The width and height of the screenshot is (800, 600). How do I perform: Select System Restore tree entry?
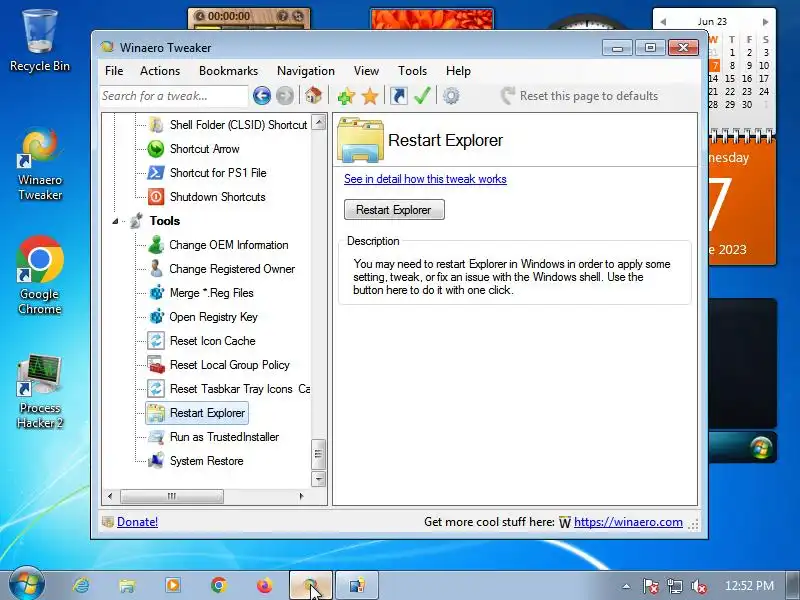point(206,461)
